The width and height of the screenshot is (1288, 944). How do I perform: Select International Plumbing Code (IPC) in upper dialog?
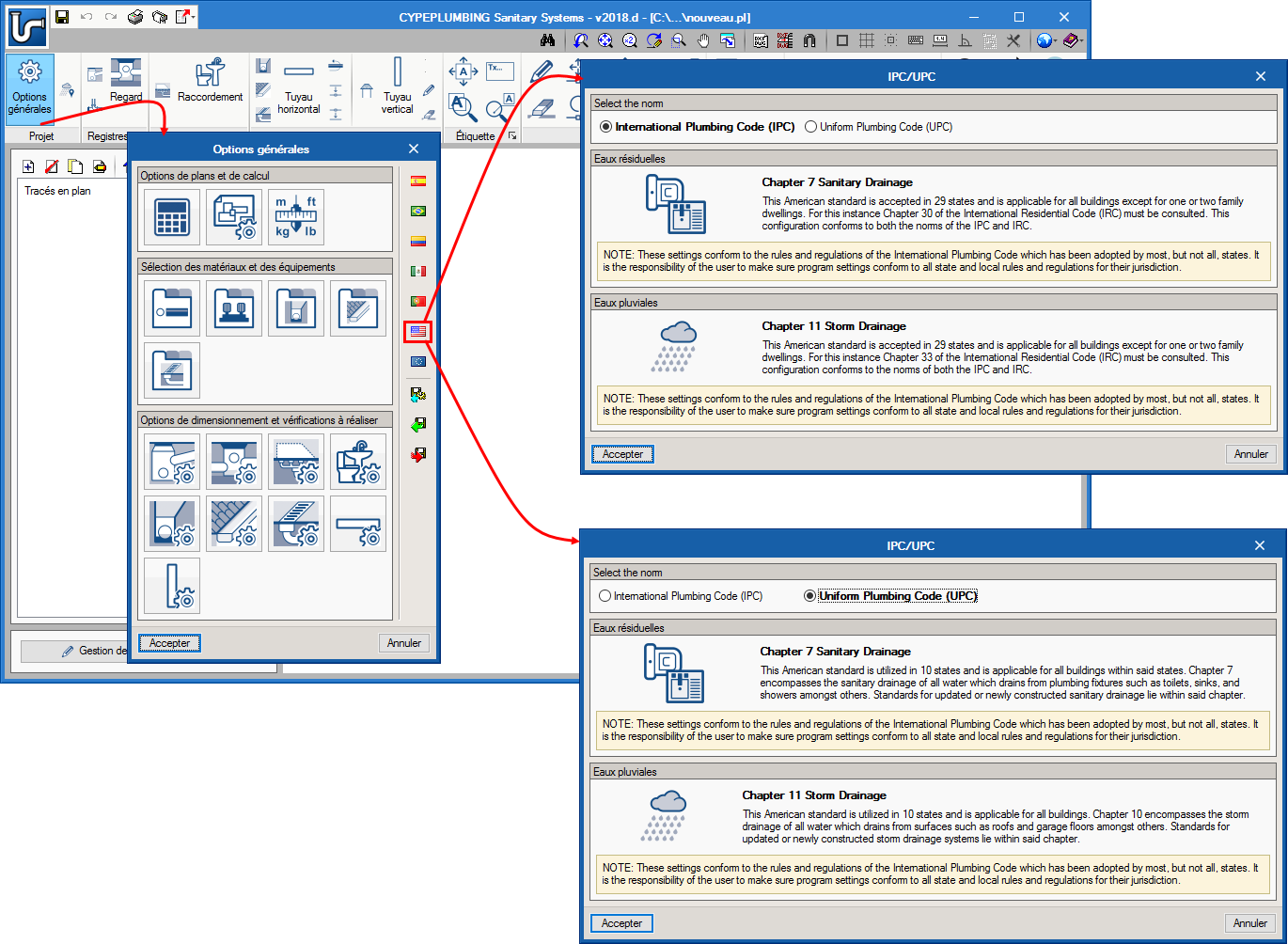[606, 127]
